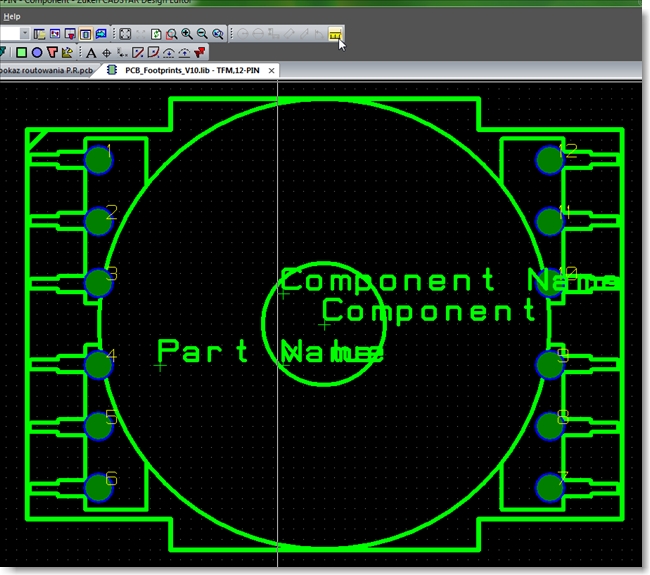
Task: Open the workspace explorer panel icon
Action: tap(39, 34)
